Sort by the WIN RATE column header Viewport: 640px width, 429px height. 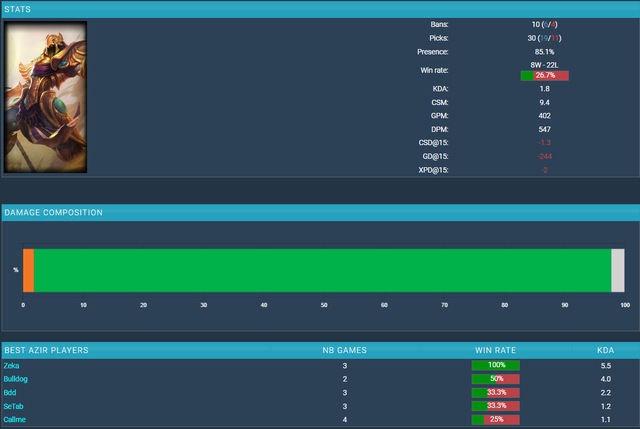(x=495, y=350)
